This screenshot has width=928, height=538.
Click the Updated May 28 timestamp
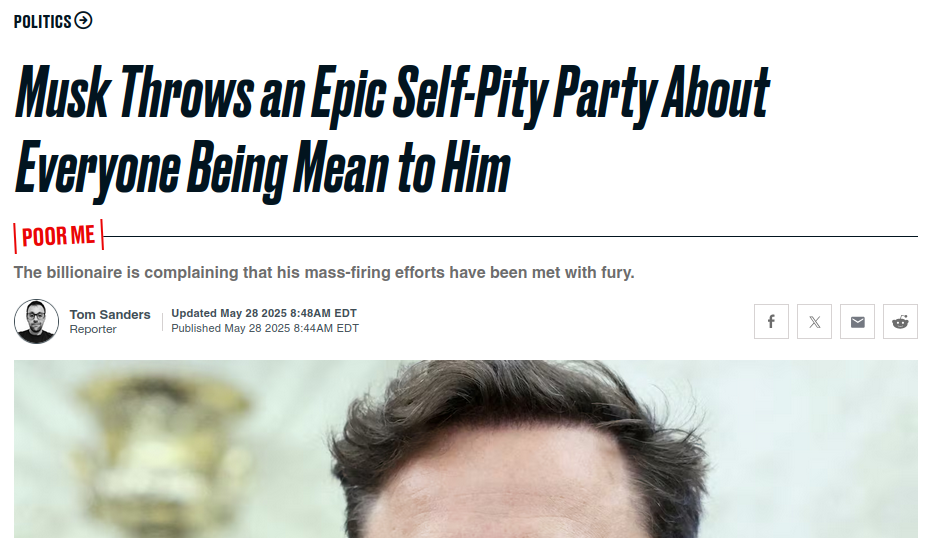(264, 313)
